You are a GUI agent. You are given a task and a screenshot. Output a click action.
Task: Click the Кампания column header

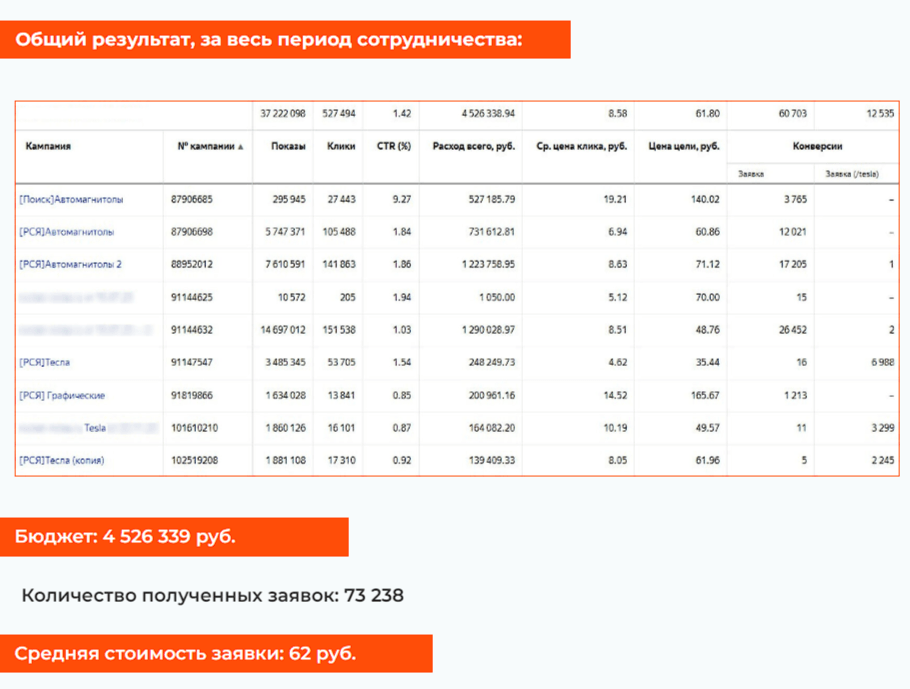(48, 146)
